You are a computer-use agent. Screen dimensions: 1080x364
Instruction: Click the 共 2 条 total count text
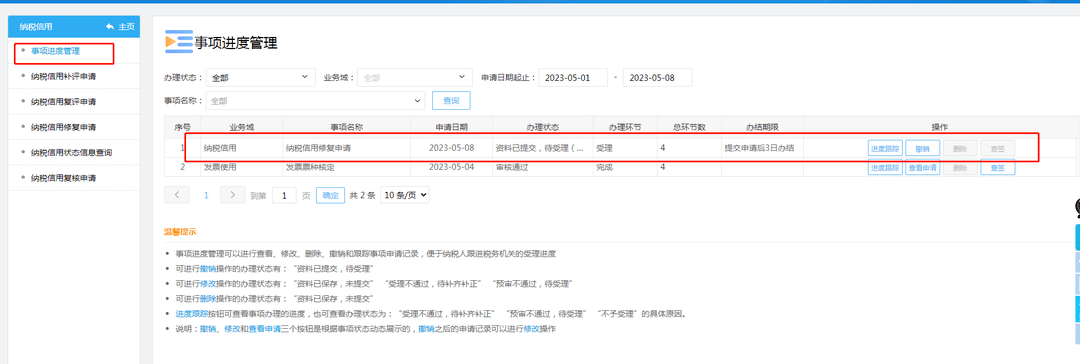tap(362, 196)
